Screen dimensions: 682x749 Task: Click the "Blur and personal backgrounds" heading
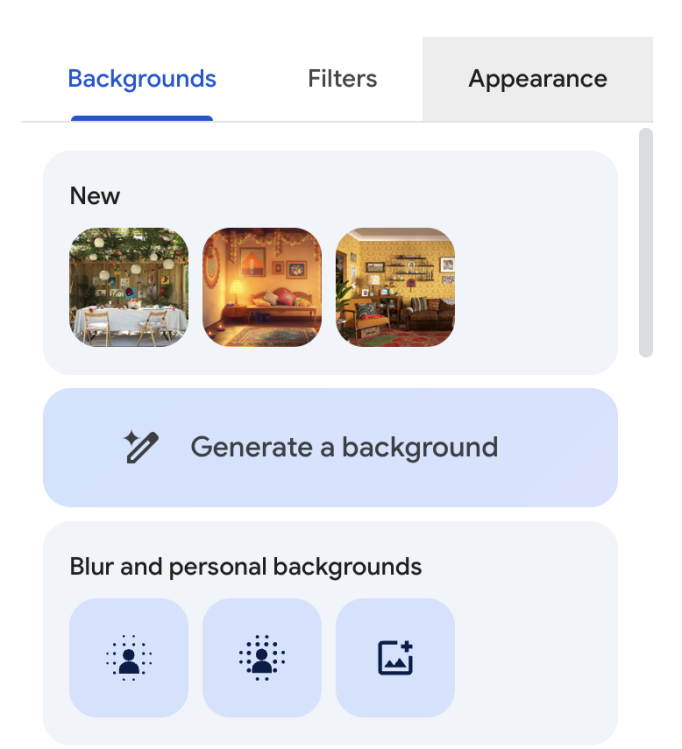245,567
